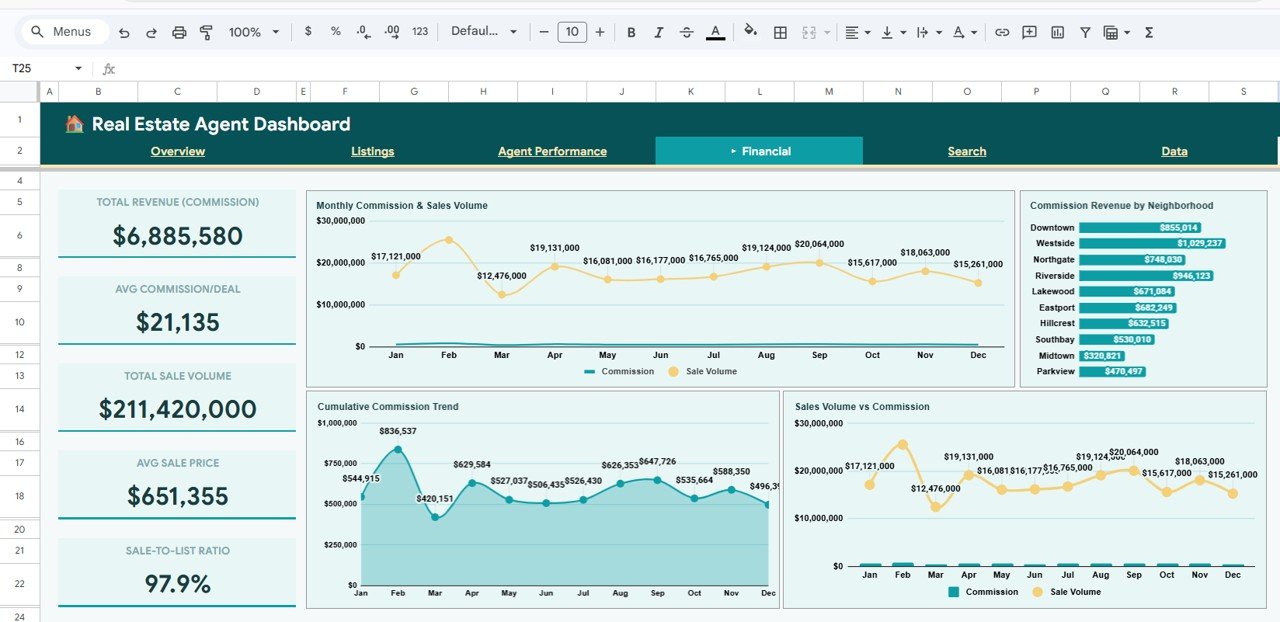Open the Search section link
The height and width of the screenshot is (622, 1280).
tap(966, 151)
